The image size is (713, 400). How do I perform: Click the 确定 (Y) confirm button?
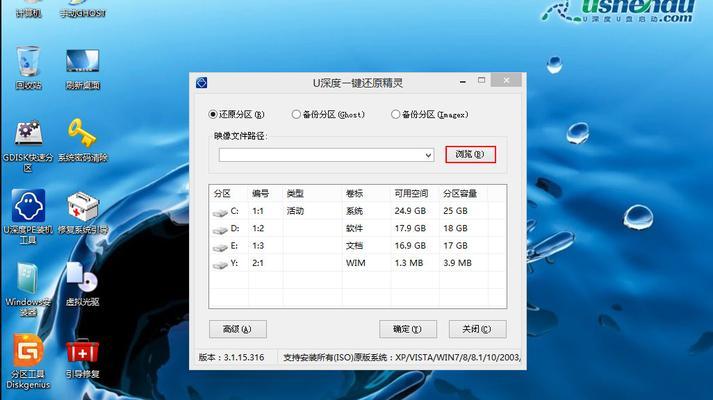coord(408,329)
